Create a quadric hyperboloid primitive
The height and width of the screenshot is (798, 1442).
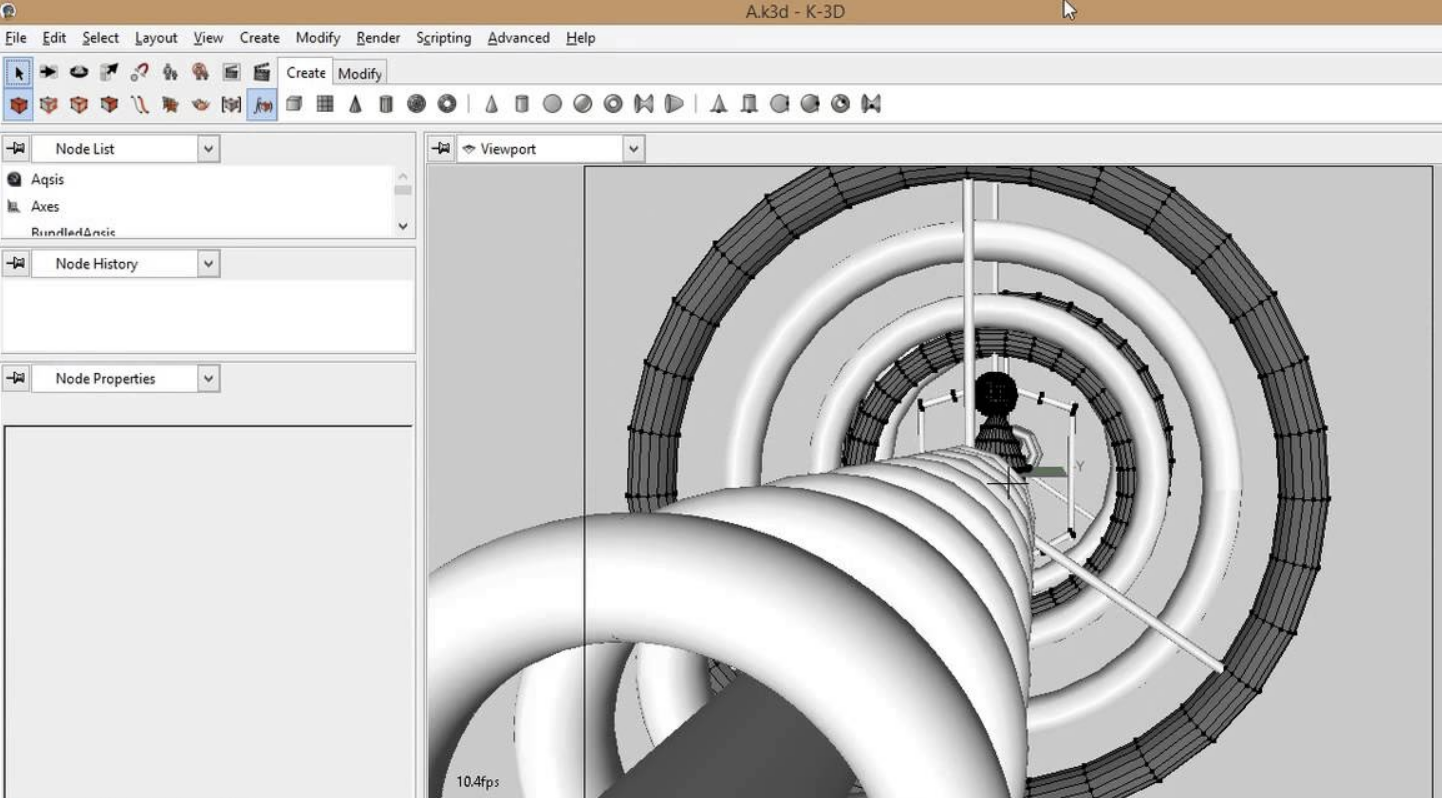click(644, 103)
